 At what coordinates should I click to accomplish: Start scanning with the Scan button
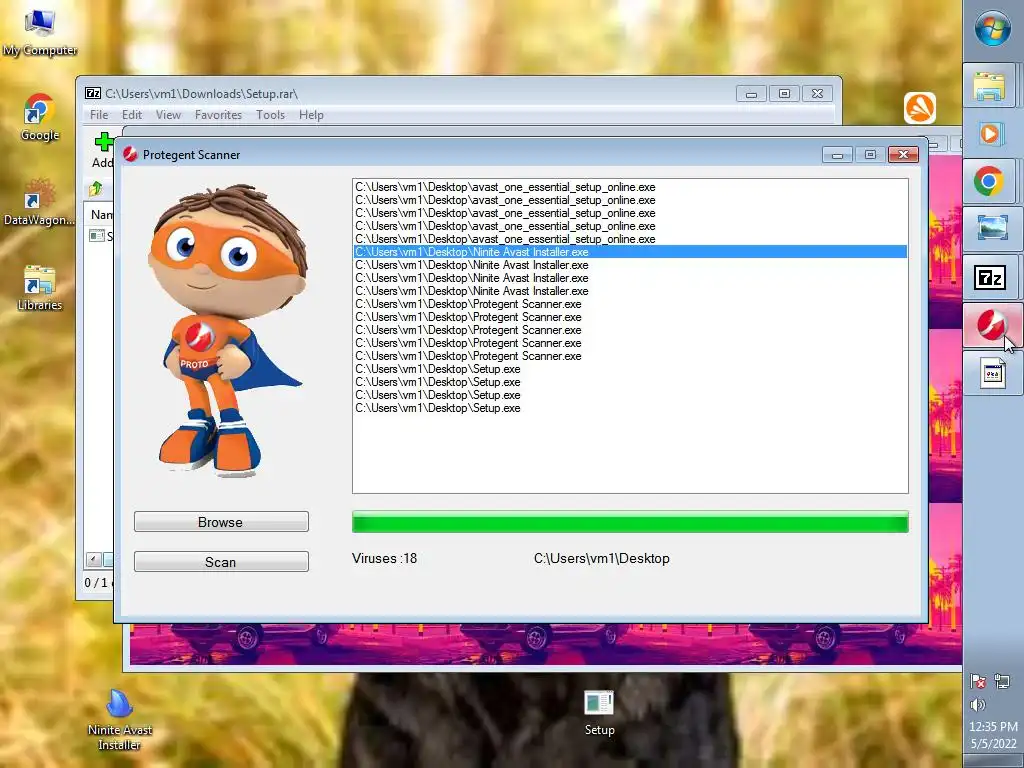tap(221, 562)
